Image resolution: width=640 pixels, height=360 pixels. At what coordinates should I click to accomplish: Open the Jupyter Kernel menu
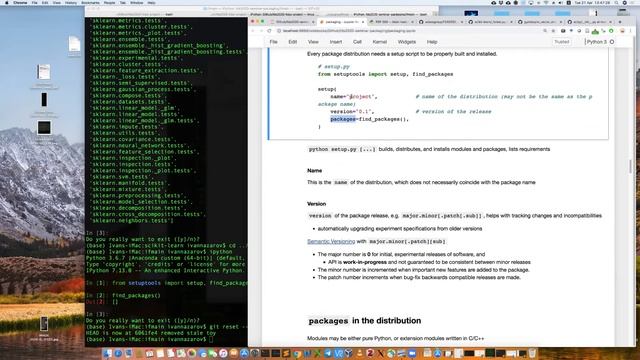point(380,42)
